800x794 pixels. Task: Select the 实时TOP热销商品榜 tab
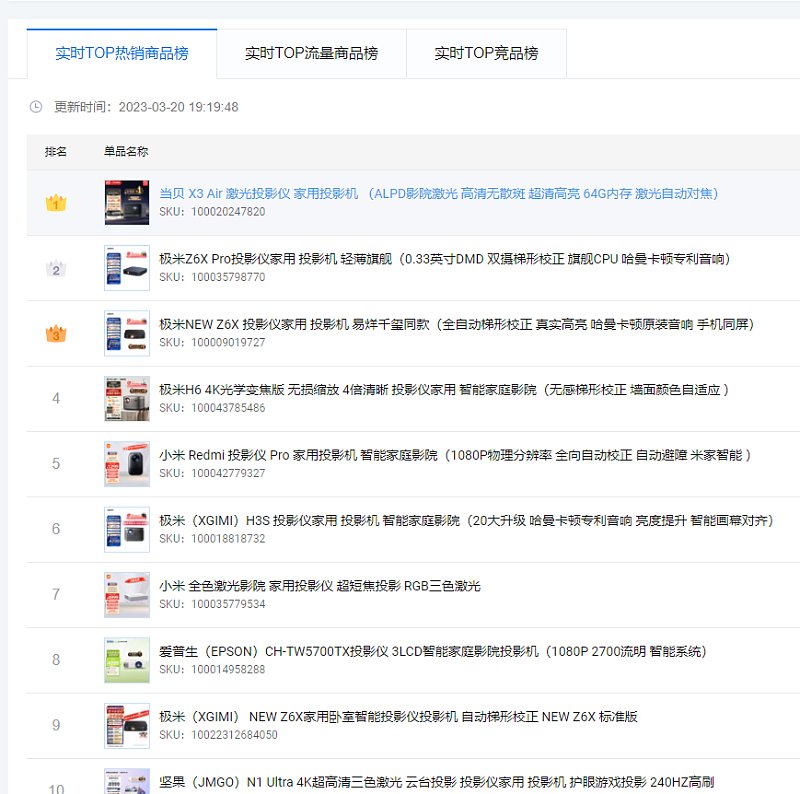point(121,53)
